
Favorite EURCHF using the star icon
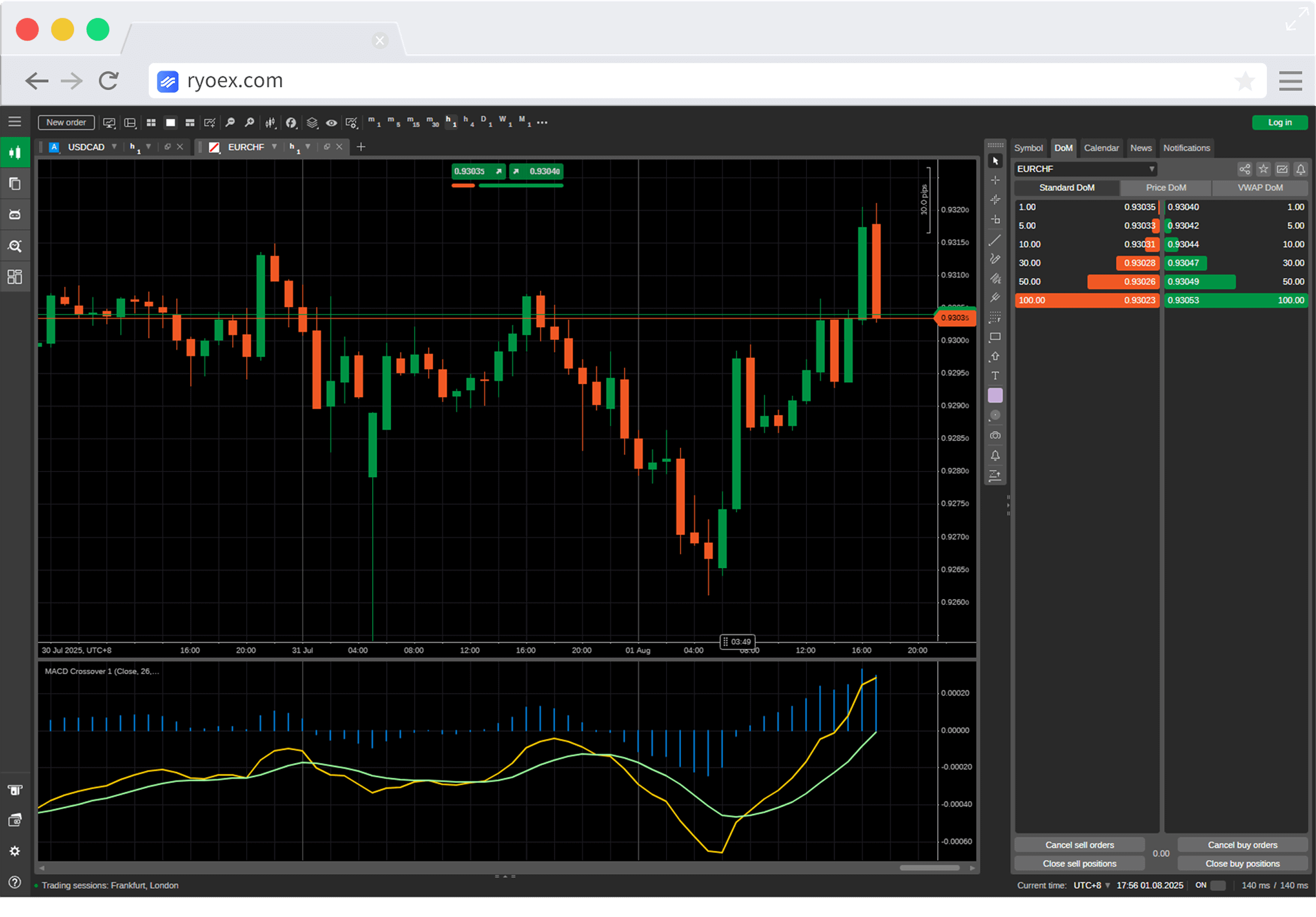pos(1263,169)
